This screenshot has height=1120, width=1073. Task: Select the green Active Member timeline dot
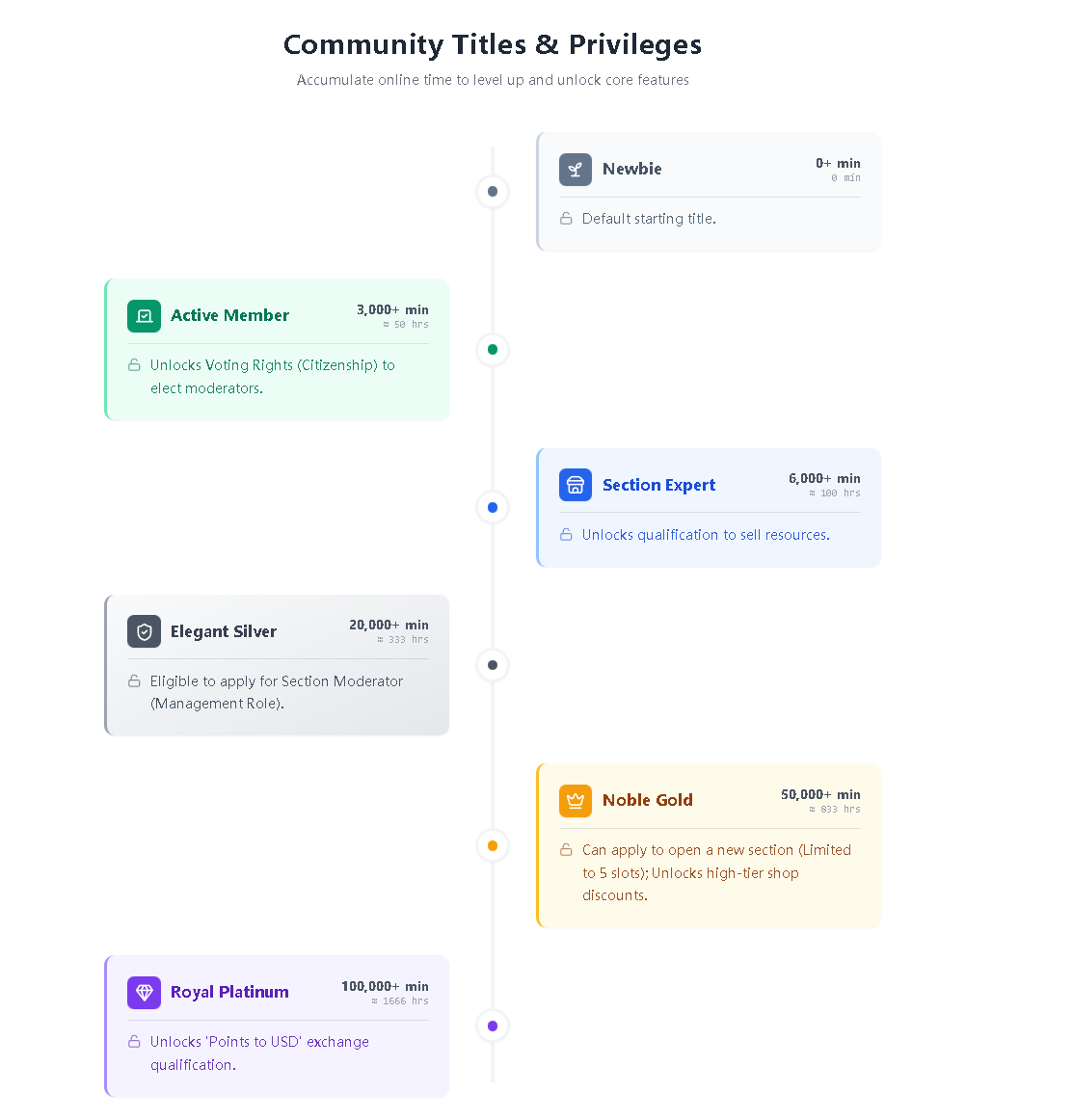[x=493, y=350]
